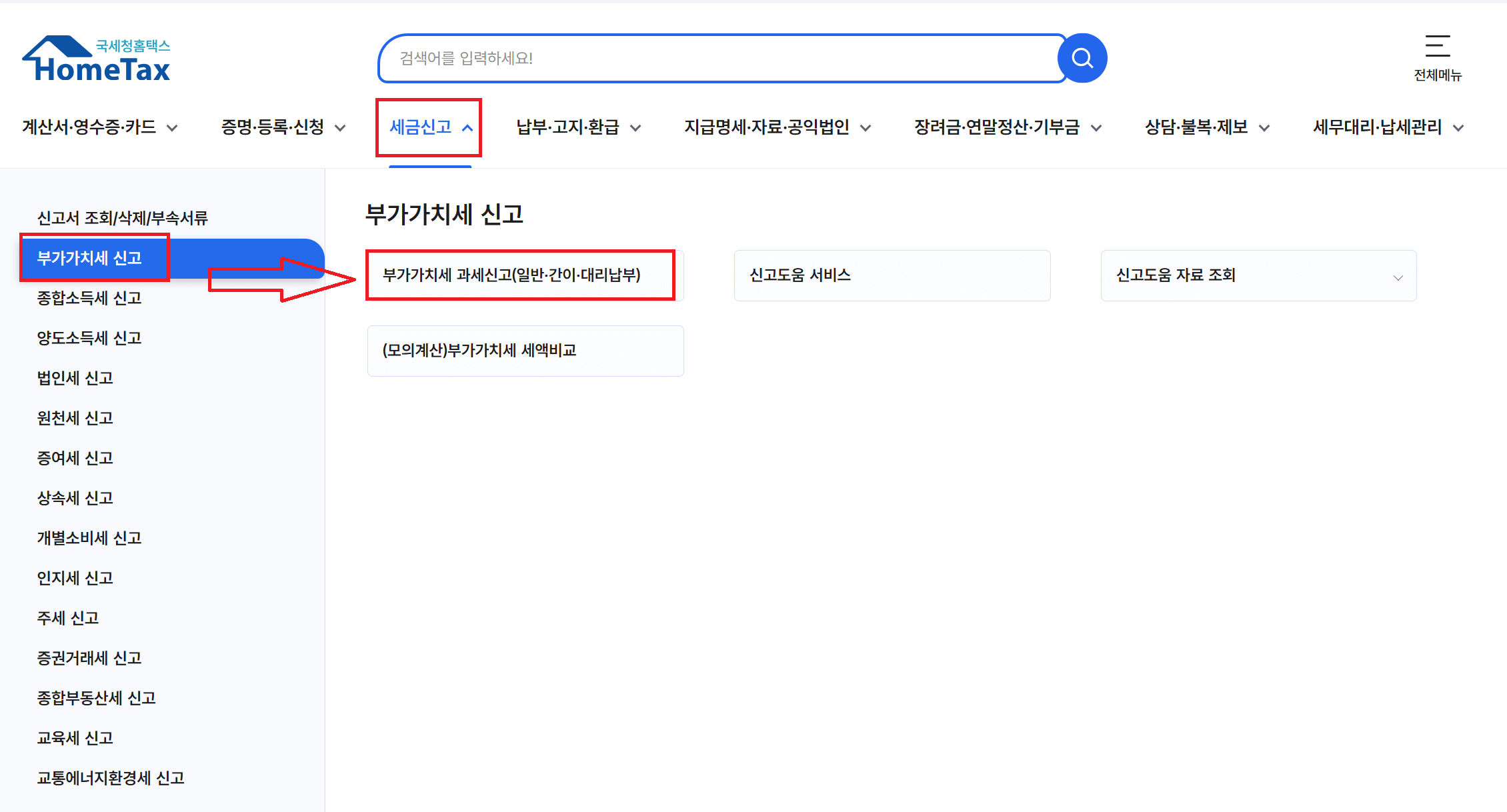The width and height of the screenshot is (1507, 812).
Task: Open (모의계산)부가가치세 세액비교
Action: [525, 351]
